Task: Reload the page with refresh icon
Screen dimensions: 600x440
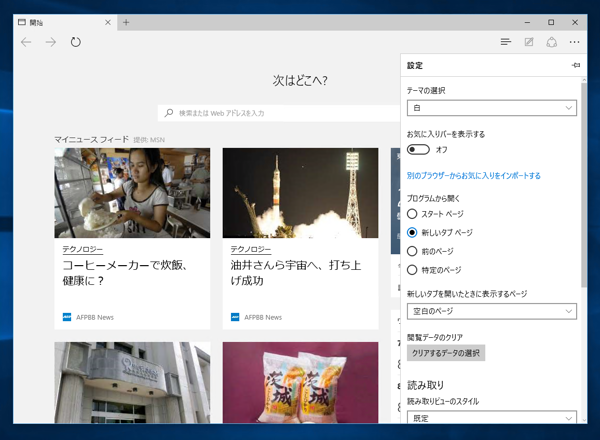Action: tap(76, 42)
